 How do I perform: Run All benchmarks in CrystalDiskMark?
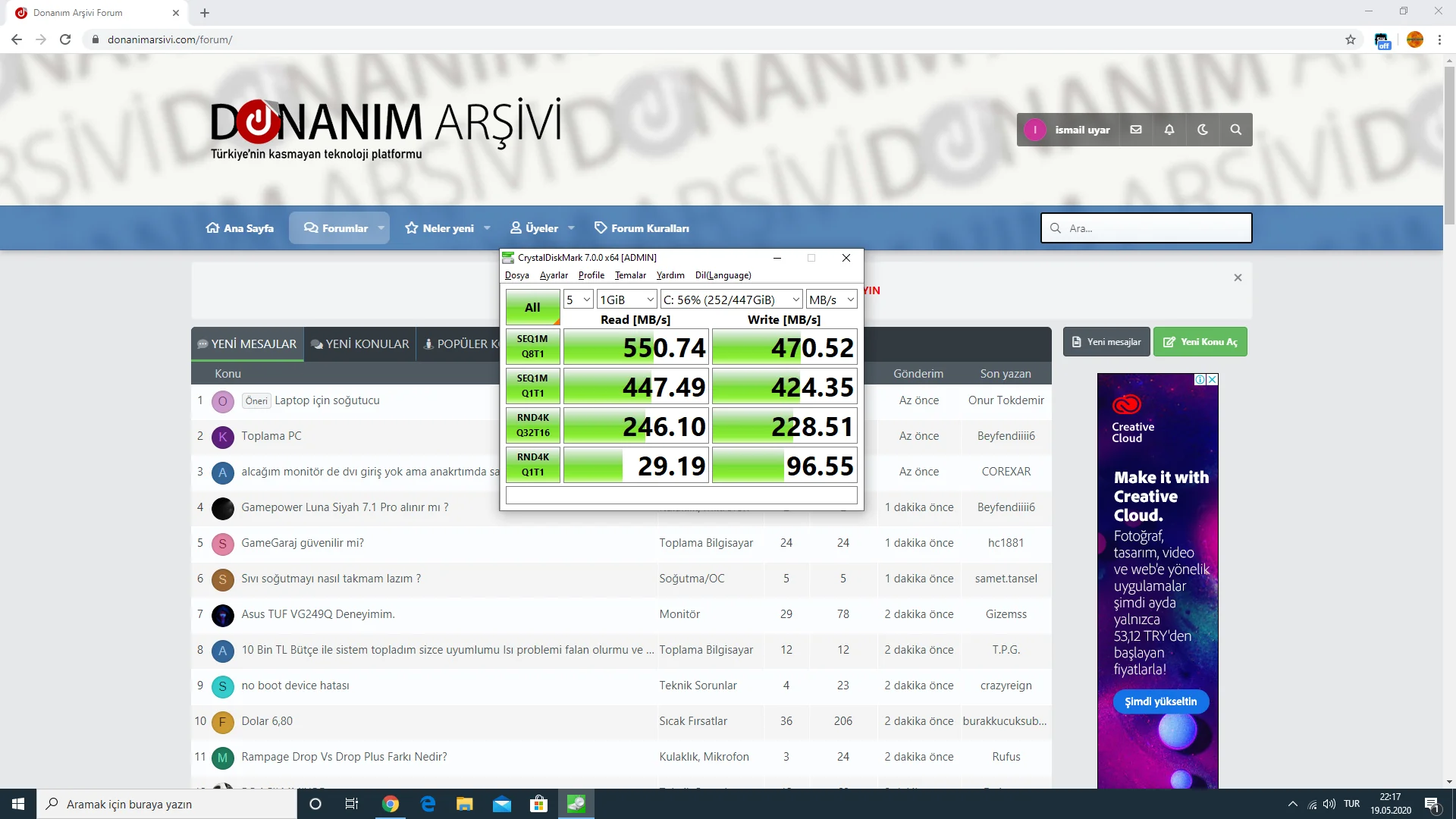(532, 307)
